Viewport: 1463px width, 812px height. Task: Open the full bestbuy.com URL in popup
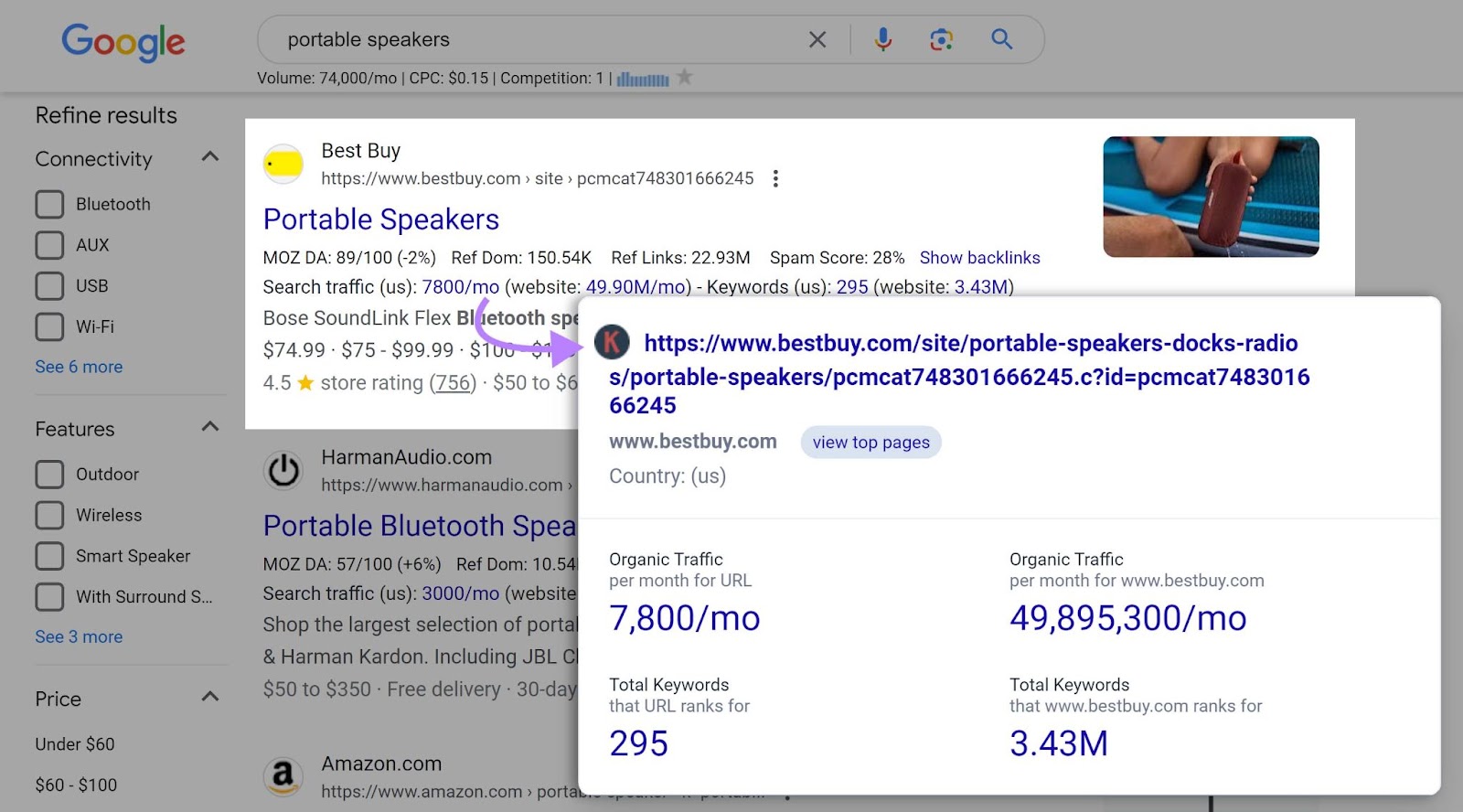click(x=960, y=374)
